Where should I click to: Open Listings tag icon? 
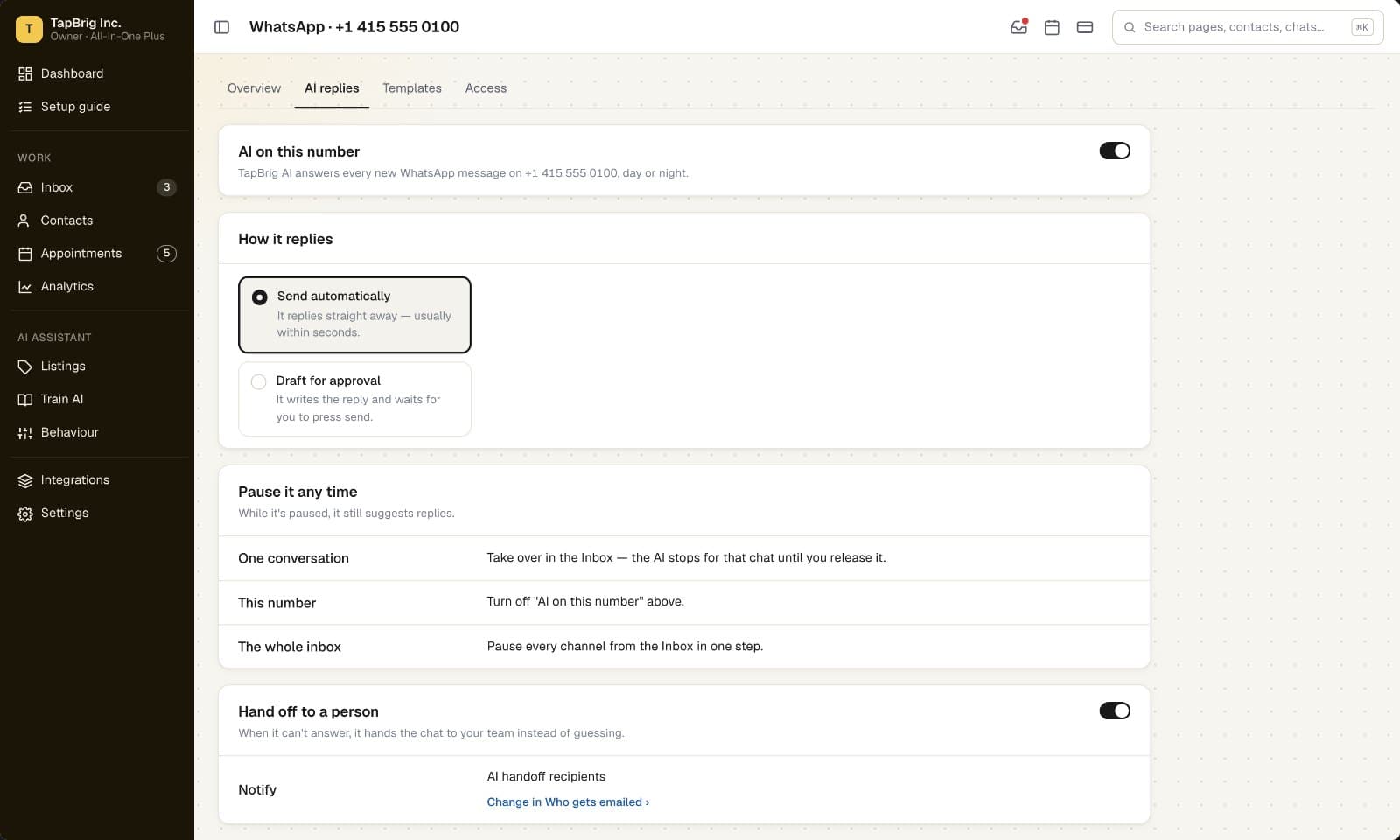(x=25, y=367)
